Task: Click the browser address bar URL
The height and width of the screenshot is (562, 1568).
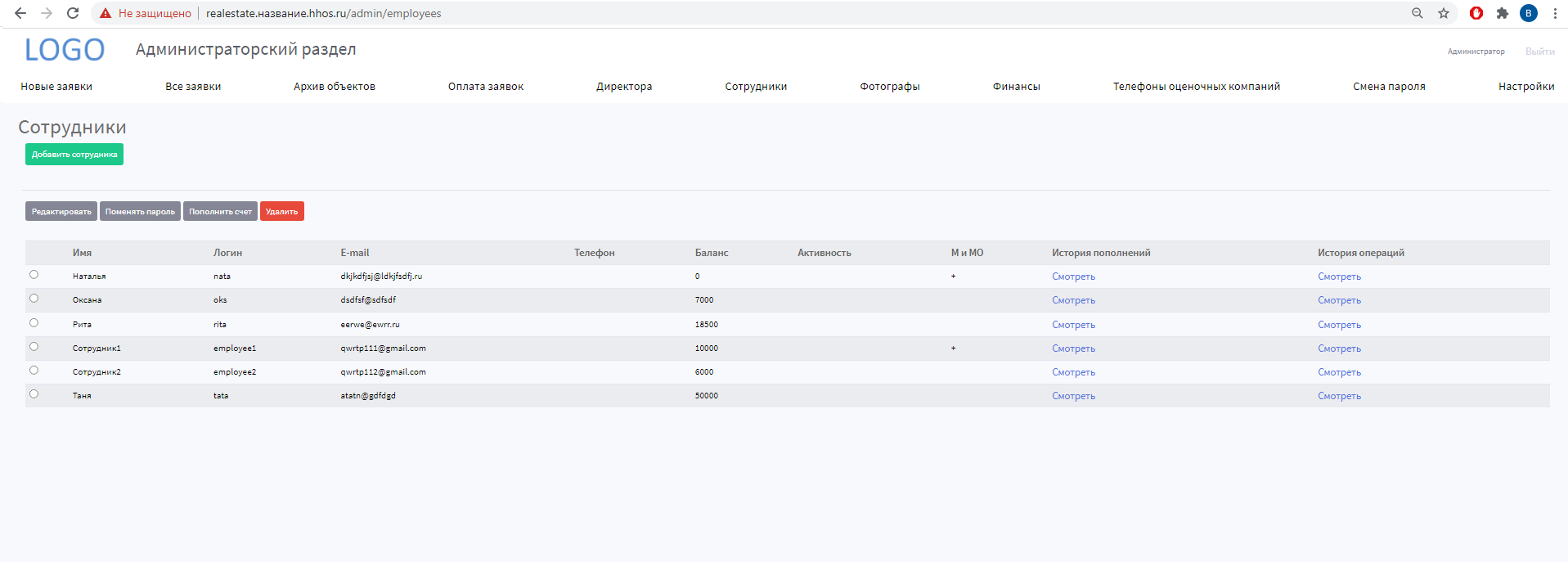Action: (323, 13)
